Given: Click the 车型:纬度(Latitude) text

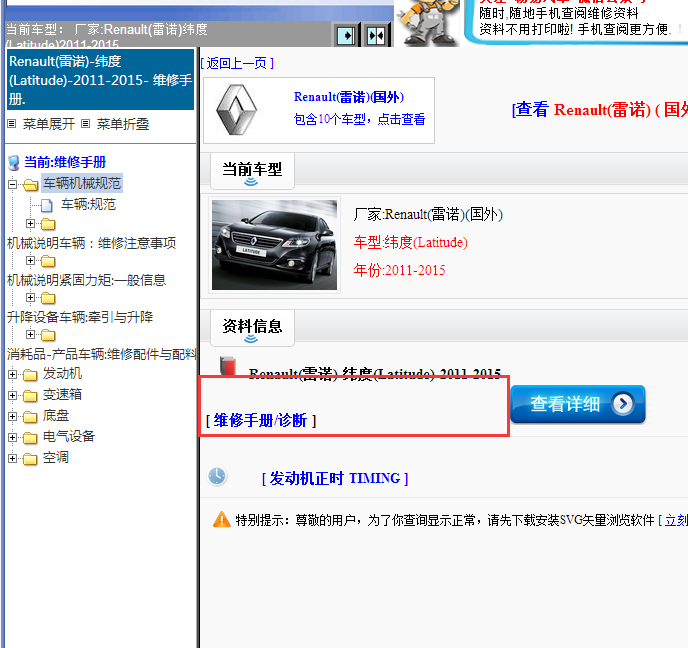Looking at the screenshot, I should 411,242.
